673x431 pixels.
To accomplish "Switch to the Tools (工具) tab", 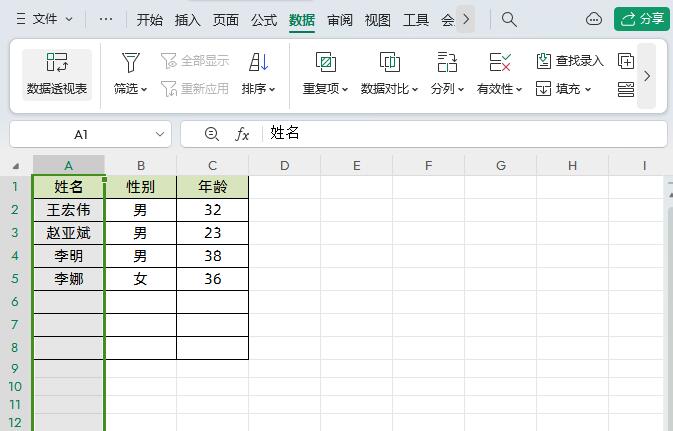I will (415, 20).
